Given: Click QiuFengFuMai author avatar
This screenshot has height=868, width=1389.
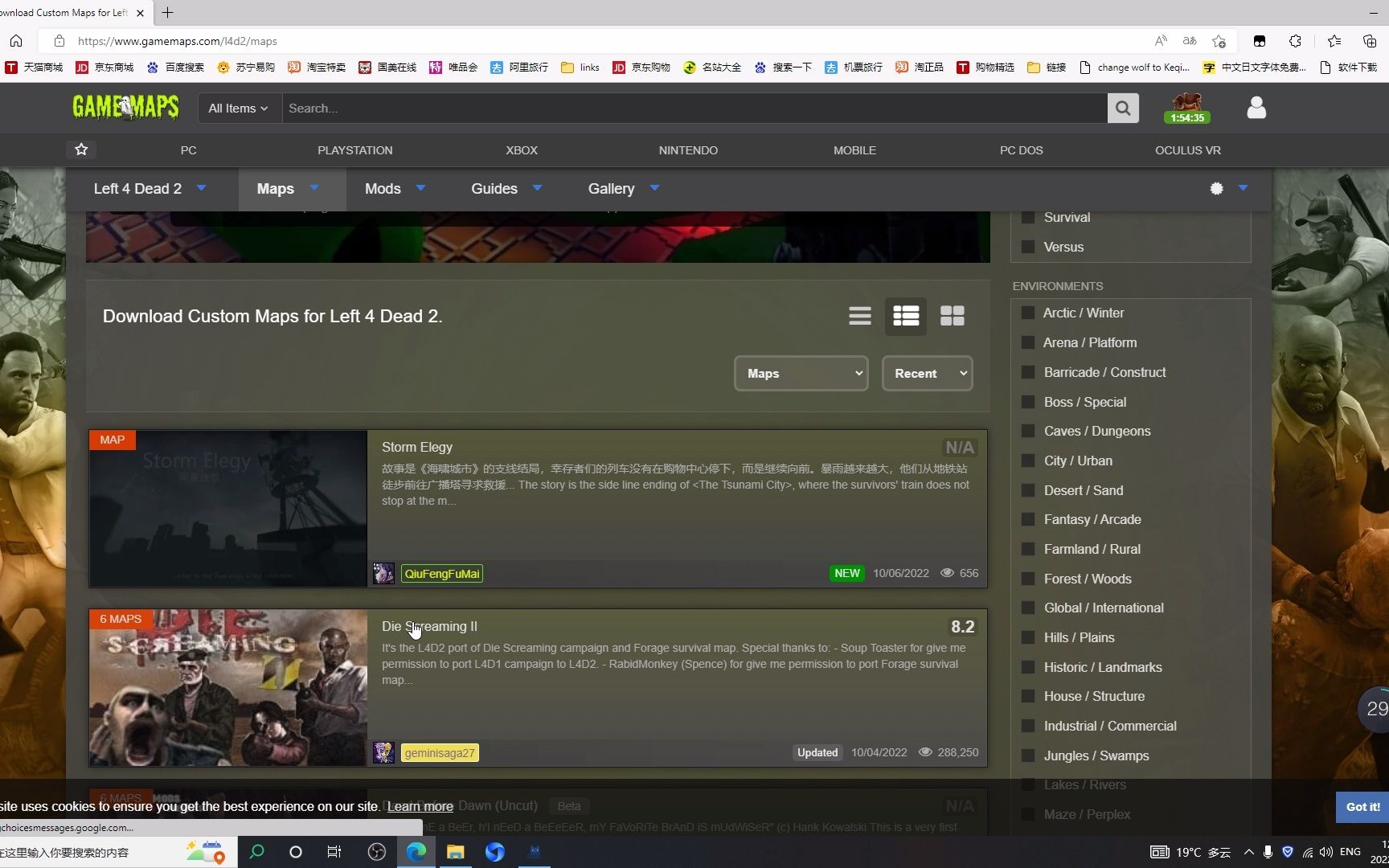Looking at the screenshot, I should (383, 573).
